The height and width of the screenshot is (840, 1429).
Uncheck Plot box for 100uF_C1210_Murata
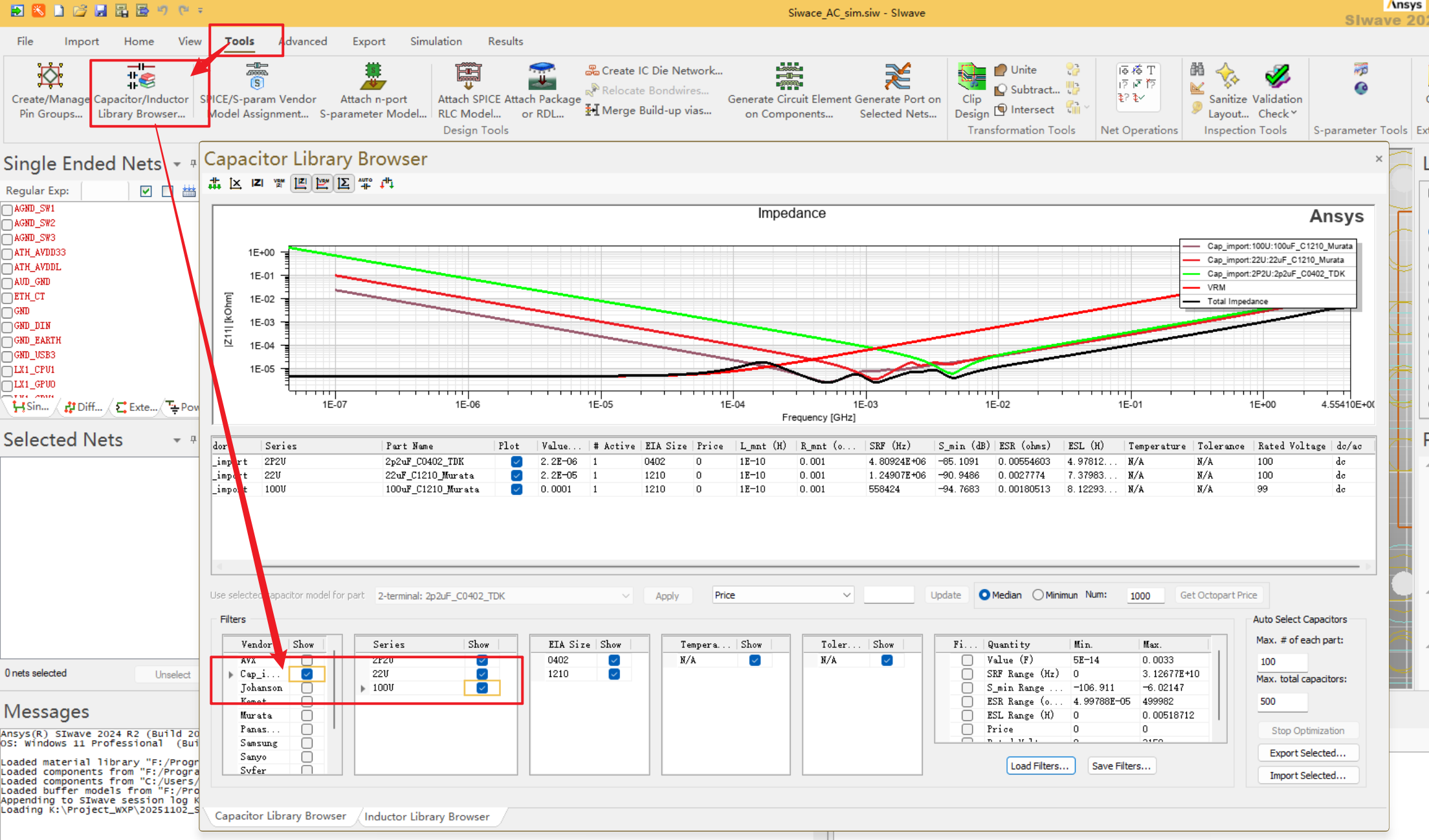[516, 489]
